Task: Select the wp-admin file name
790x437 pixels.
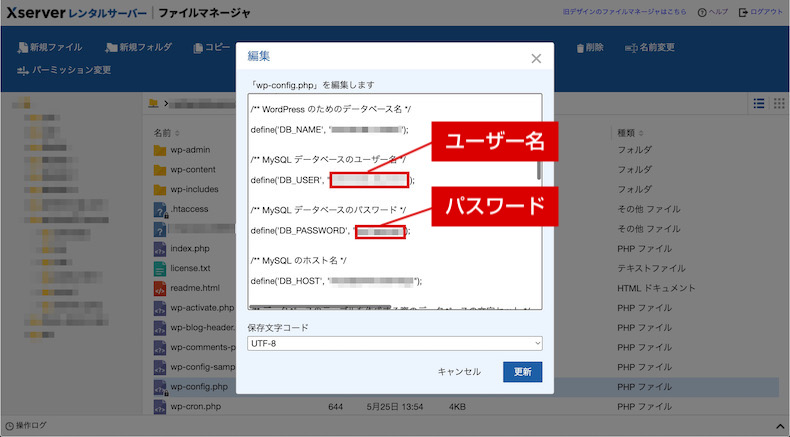Action: (190, 150)
